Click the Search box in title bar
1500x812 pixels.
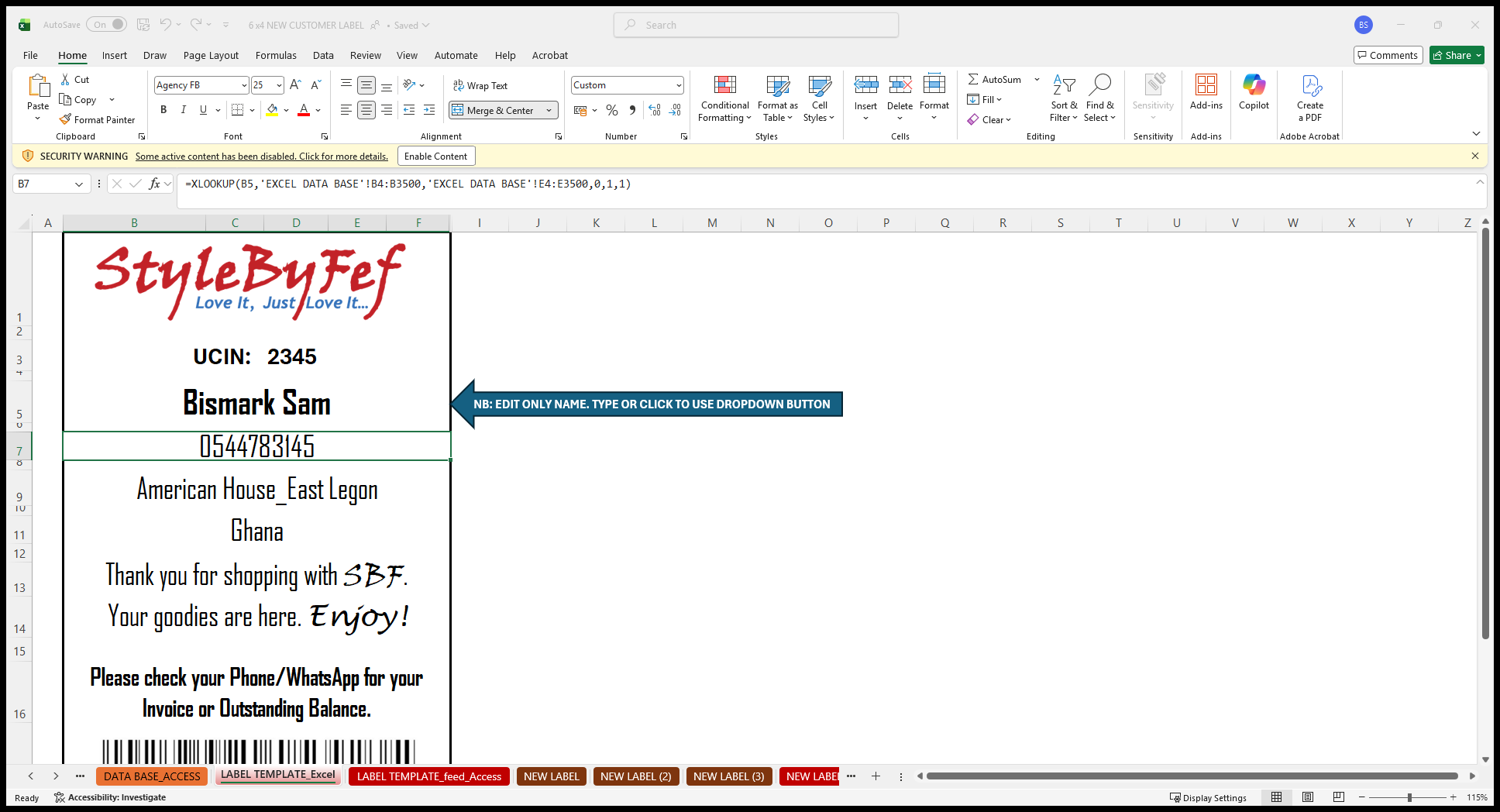756,25
